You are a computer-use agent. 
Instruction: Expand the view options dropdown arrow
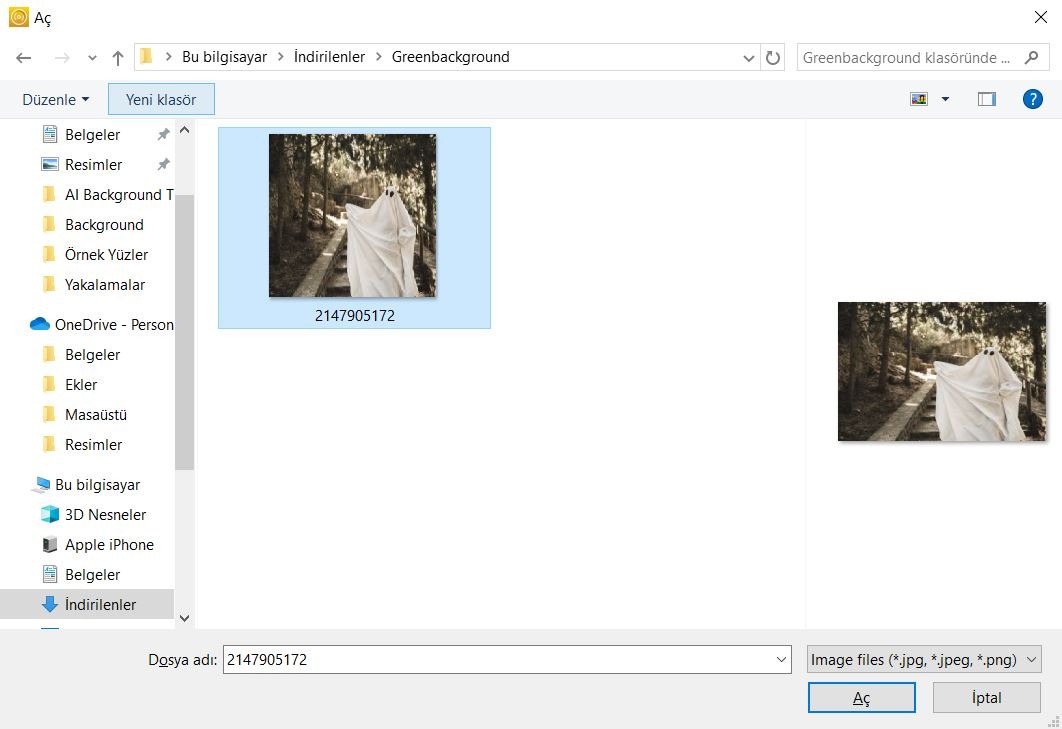point(945,99)
